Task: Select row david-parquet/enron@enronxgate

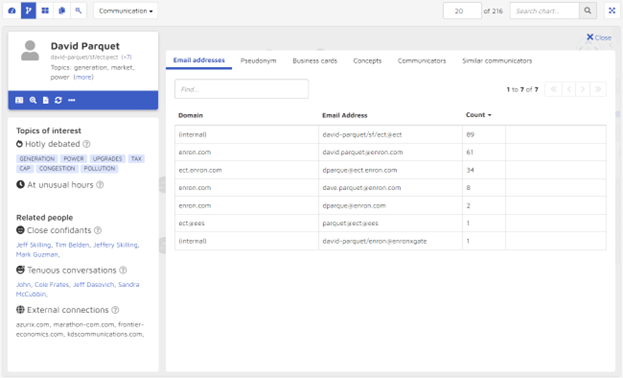Action: 391,241
